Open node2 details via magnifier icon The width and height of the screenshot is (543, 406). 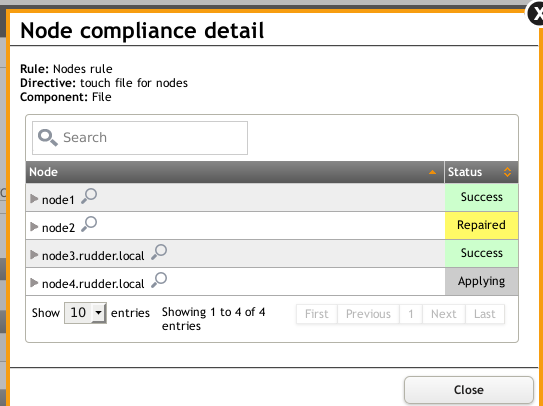click(89, 224)
